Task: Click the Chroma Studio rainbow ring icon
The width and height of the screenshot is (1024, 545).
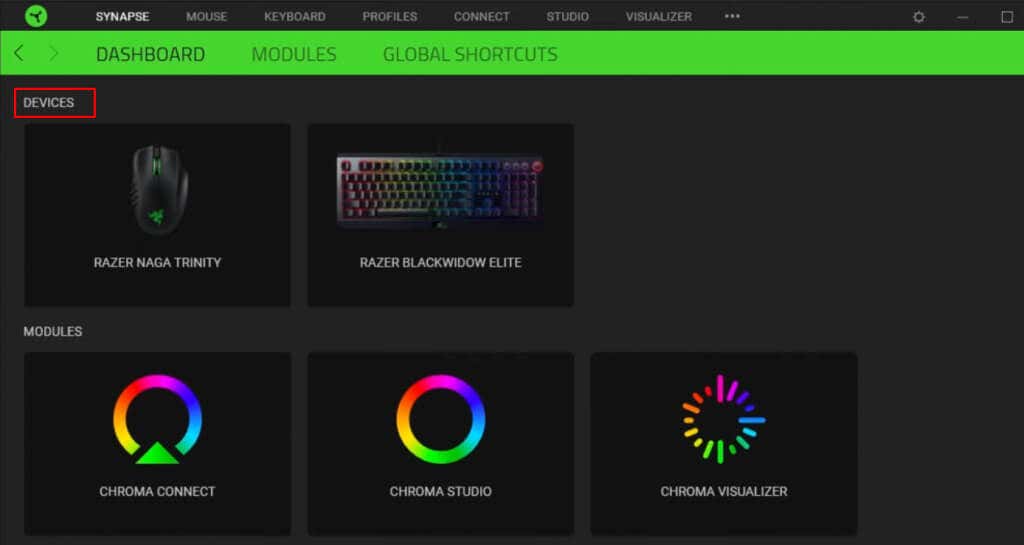Action: (x=441, y=419)
